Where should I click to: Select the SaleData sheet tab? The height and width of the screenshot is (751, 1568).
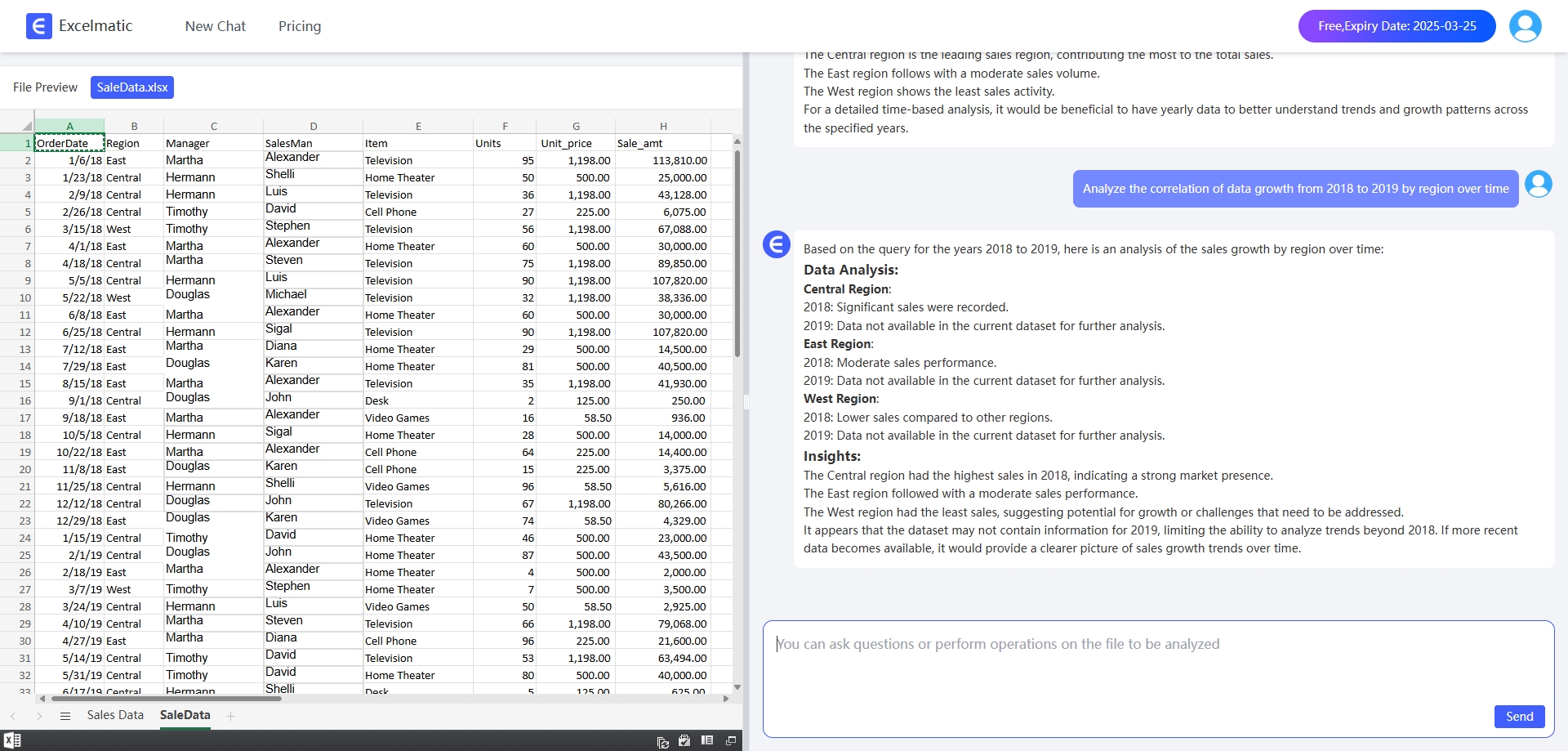coord(185,715)
